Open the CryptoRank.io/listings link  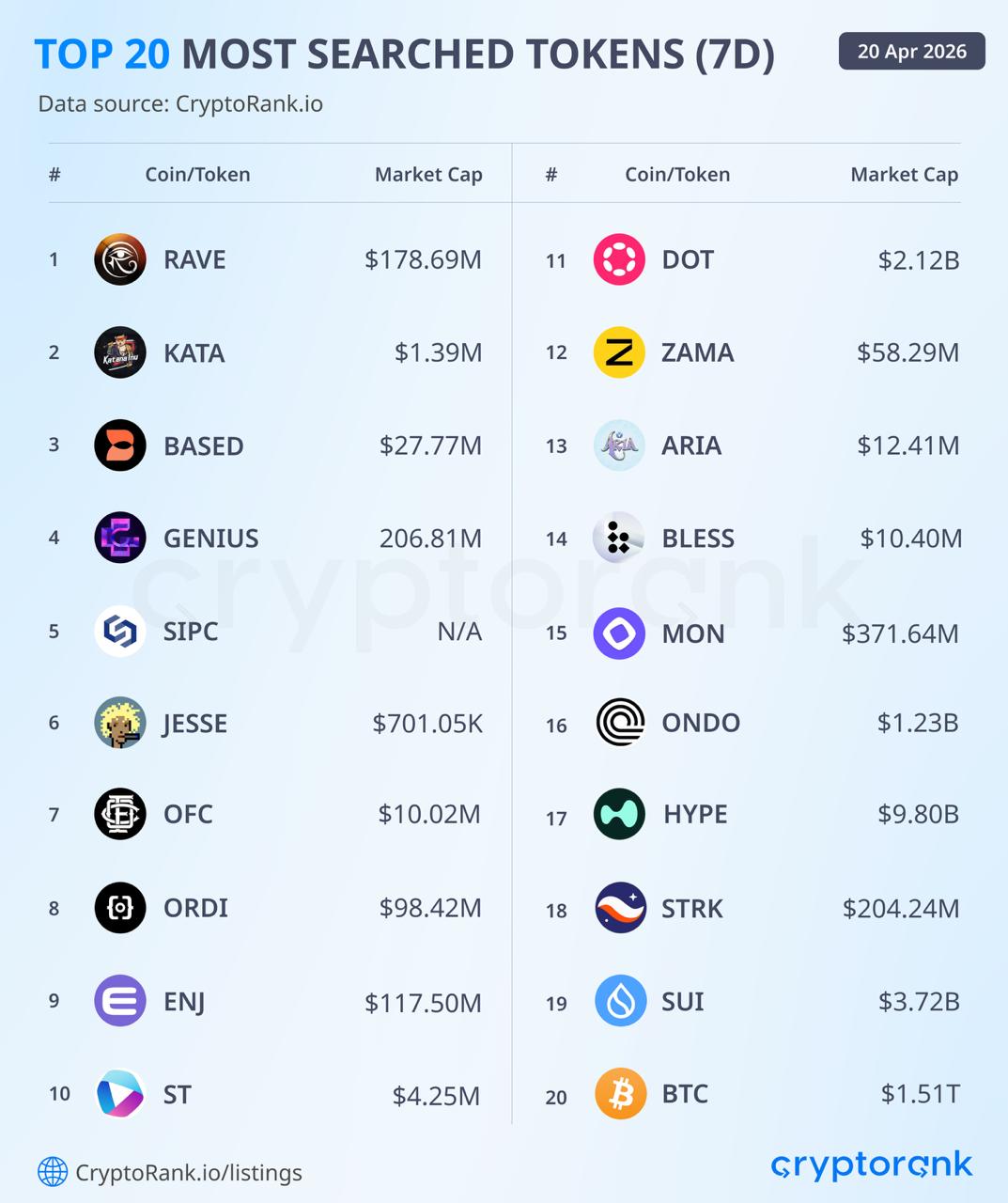tap(189, 1173)
